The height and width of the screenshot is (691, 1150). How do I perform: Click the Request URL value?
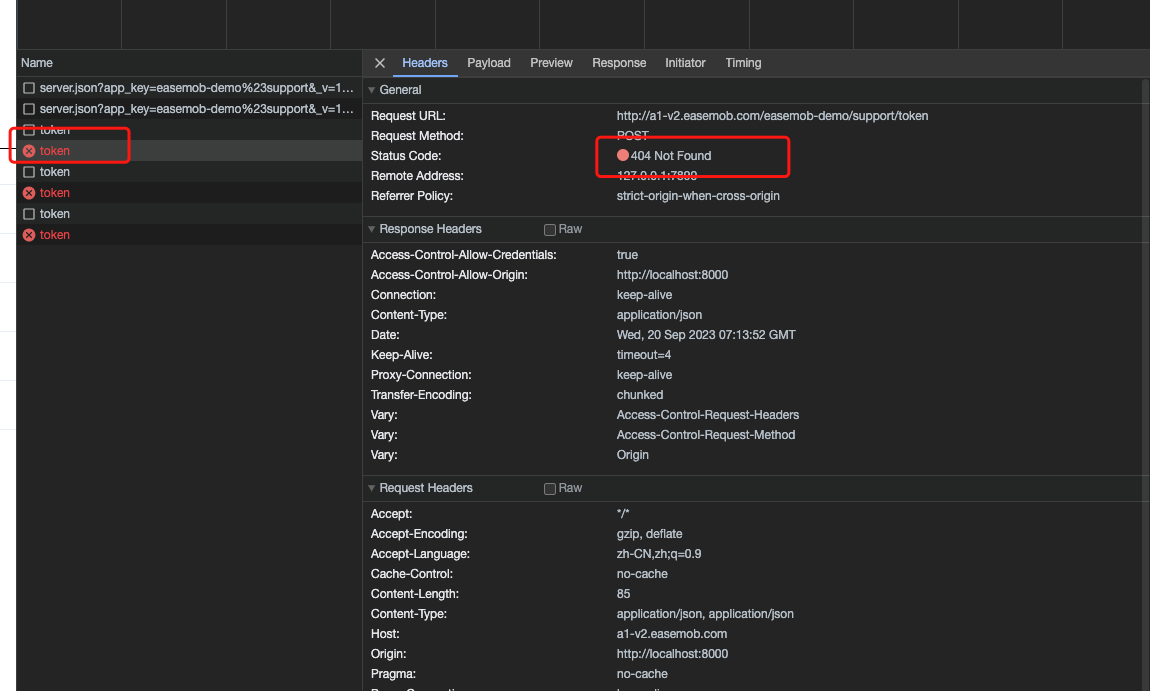[772, 116]
